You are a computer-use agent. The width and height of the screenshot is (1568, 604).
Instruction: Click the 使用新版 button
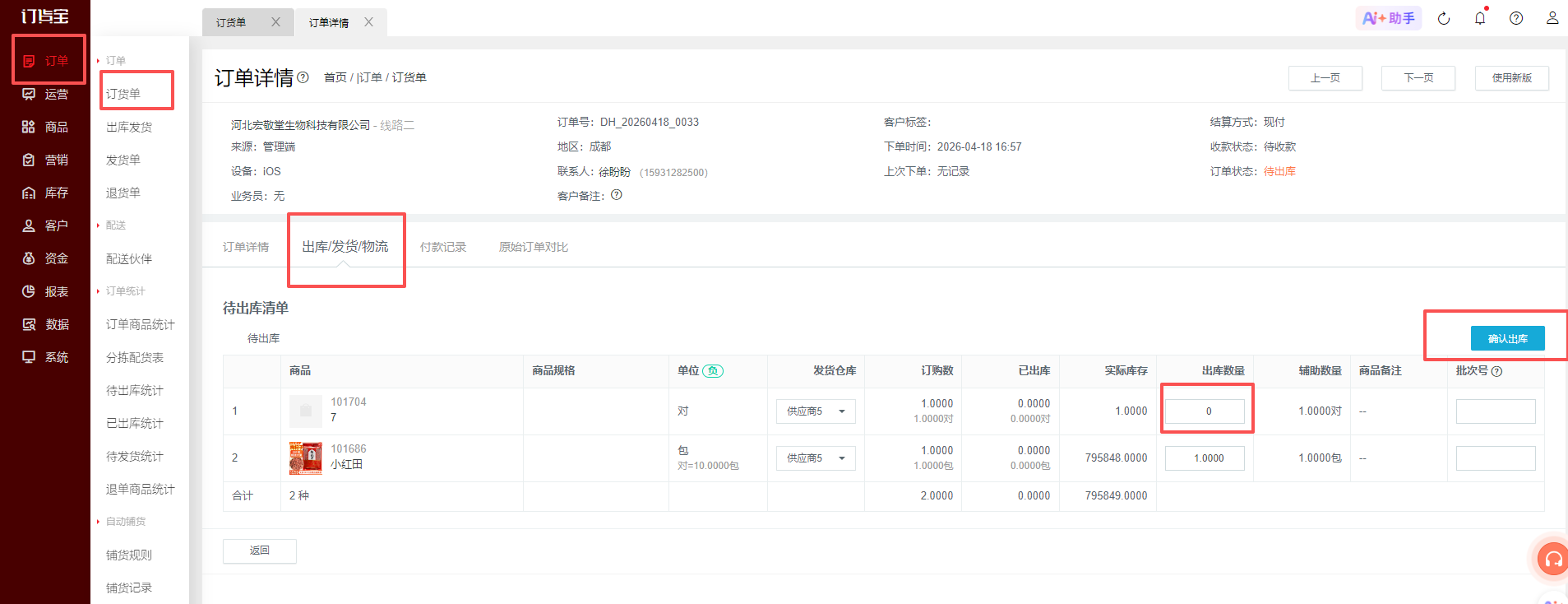1512,78
